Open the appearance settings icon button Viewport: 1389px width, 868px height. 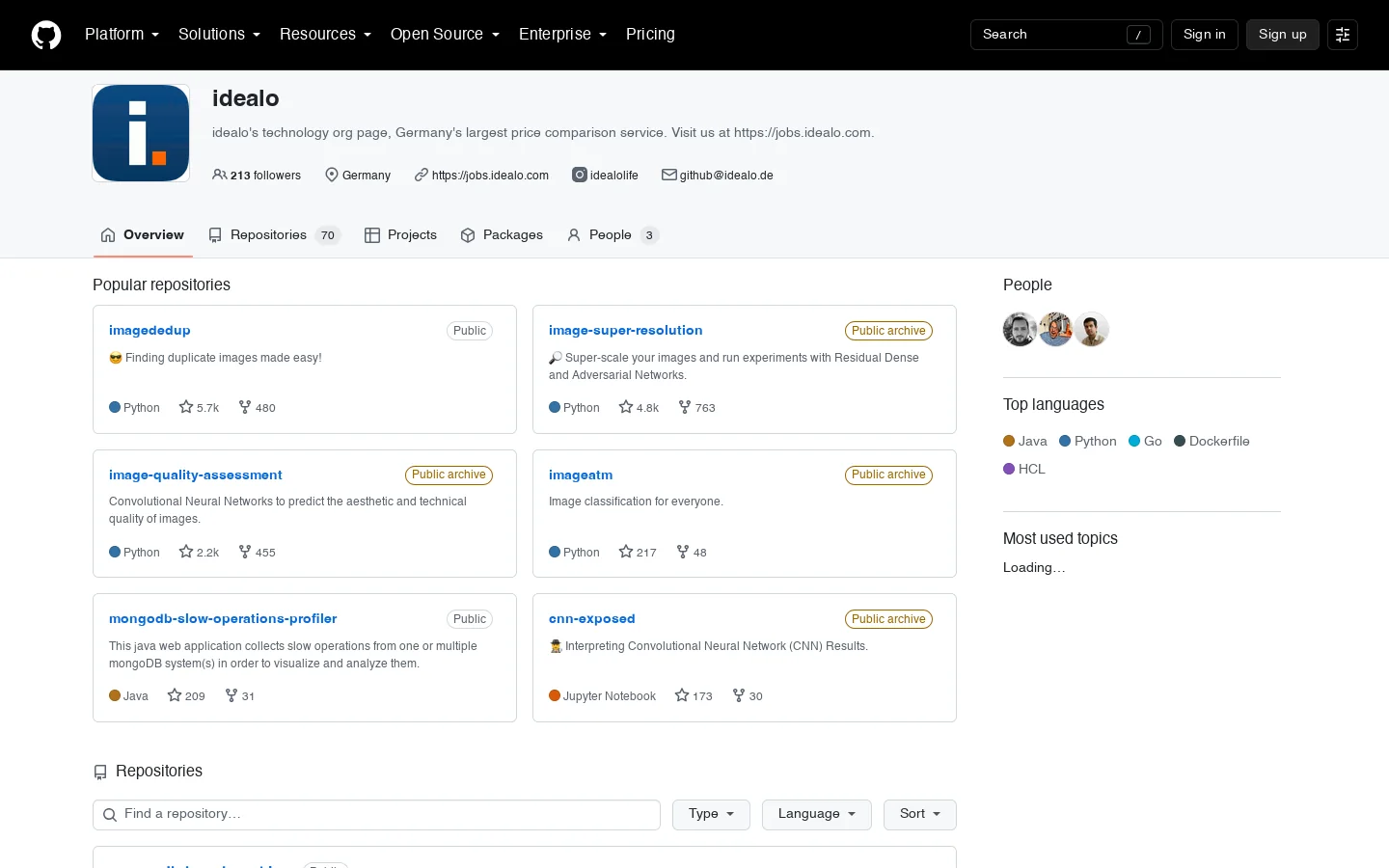1343,35
